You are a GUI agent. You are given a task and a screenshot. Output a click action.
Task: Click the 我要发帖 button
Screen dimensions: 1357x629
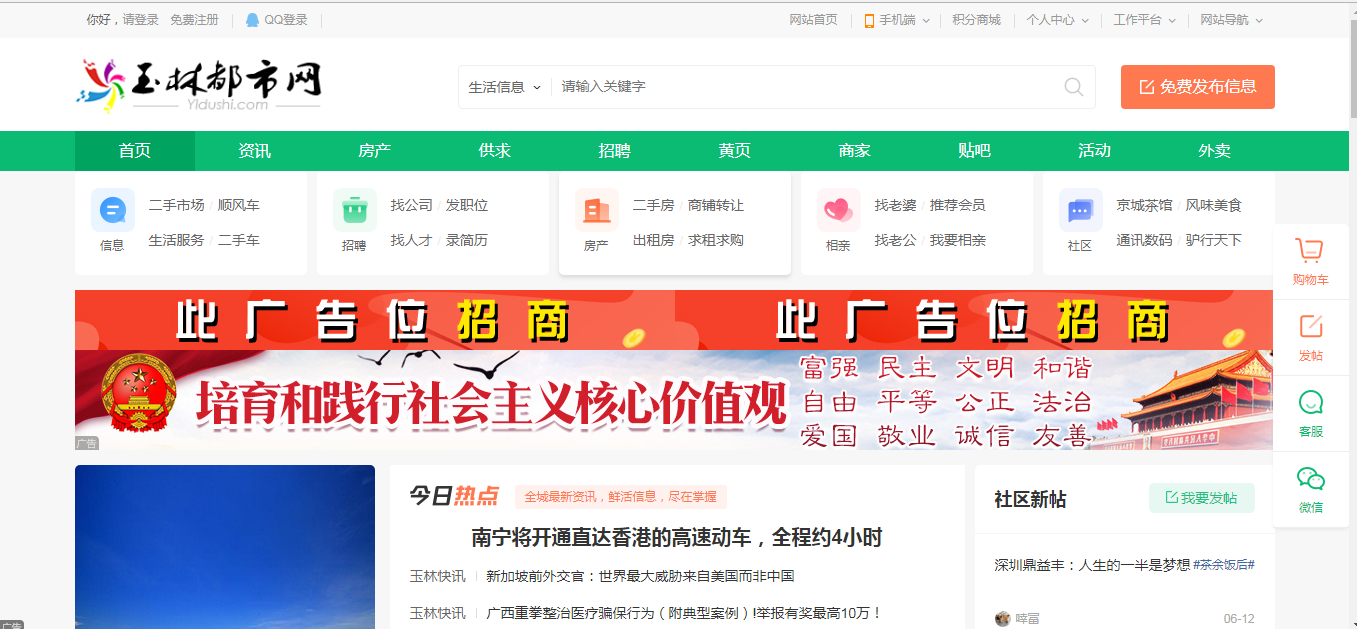point(1201,498)
